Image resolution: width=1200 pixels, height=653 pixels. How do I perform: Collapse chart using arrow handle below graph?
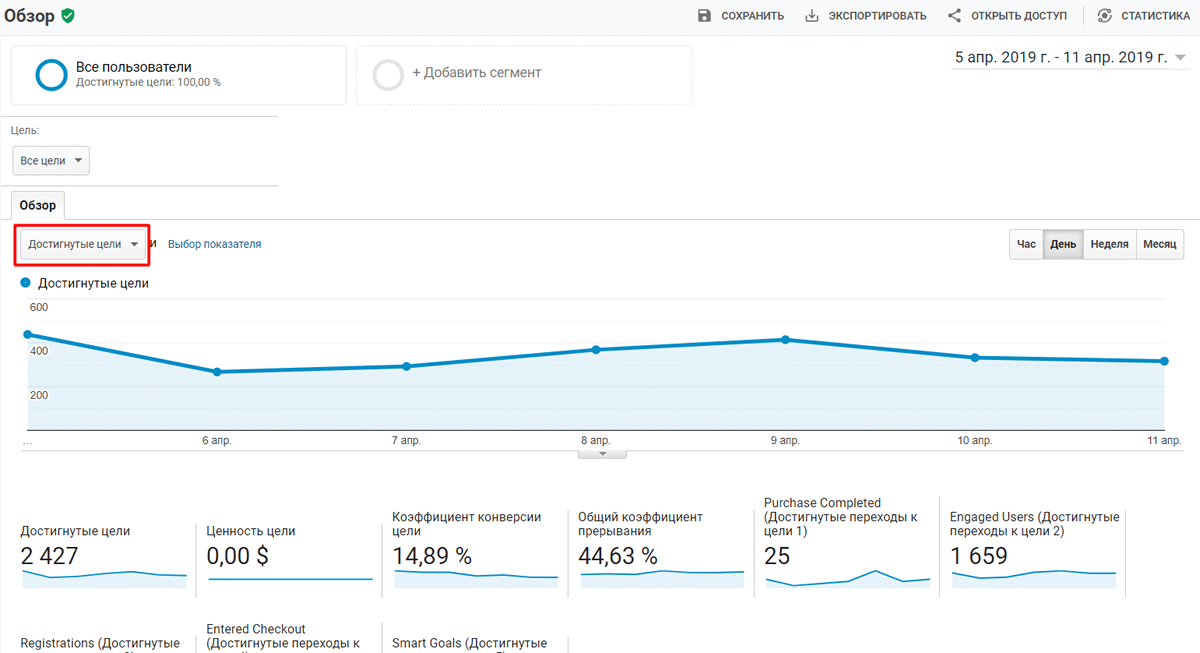[602, 454]
